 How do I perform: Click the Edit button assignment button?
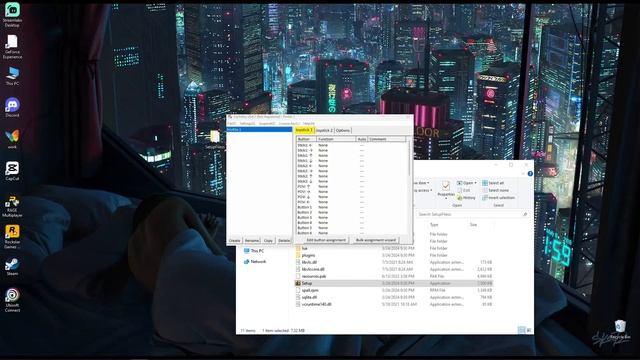(326, 240)
